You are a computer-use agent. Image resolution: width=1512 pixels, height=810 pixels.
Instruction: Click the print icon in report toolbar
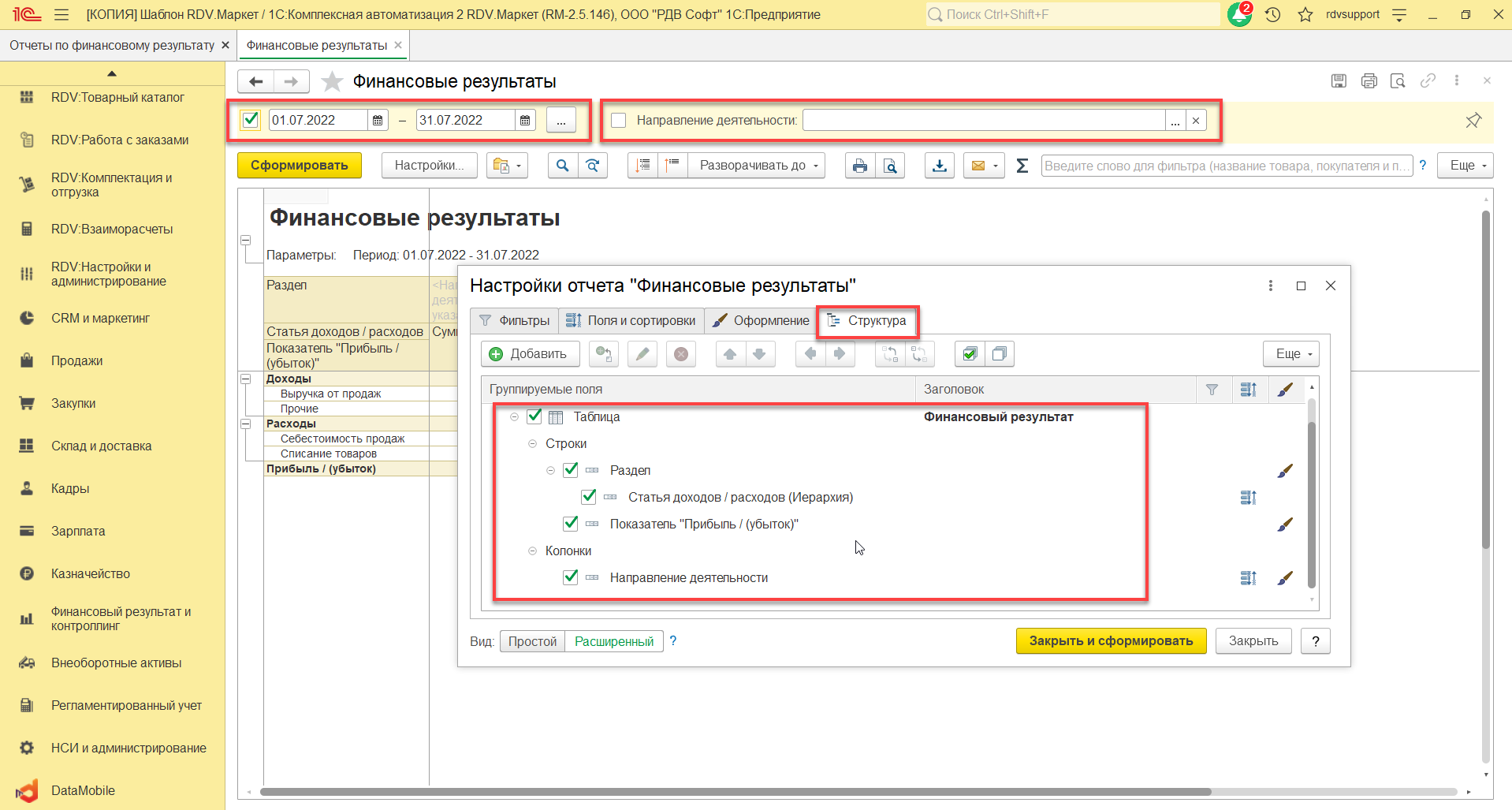(x=859, y=166)
